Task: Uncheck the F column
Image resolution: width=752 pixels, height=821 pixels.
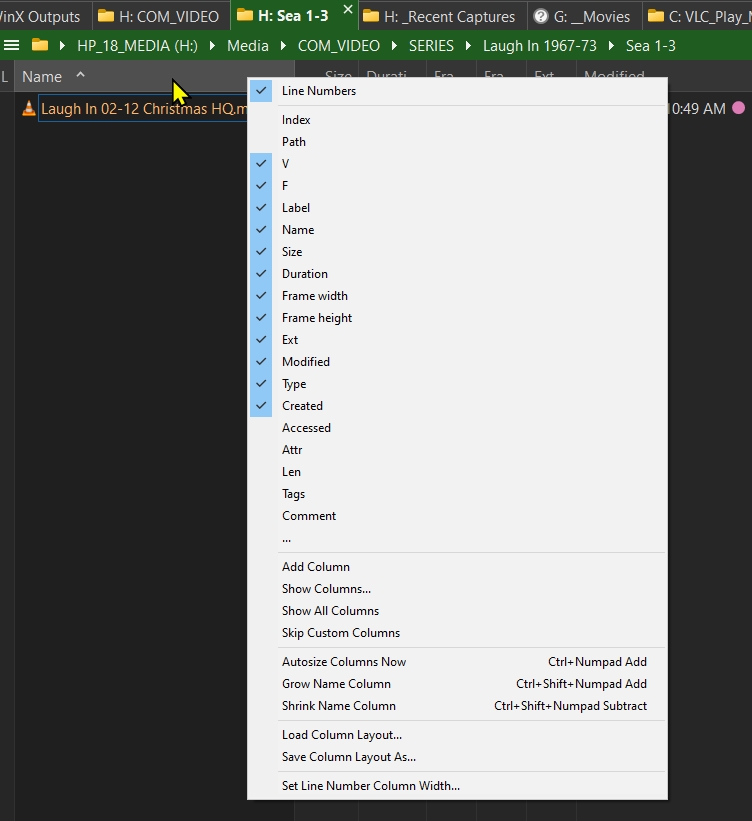Action: 458,186
